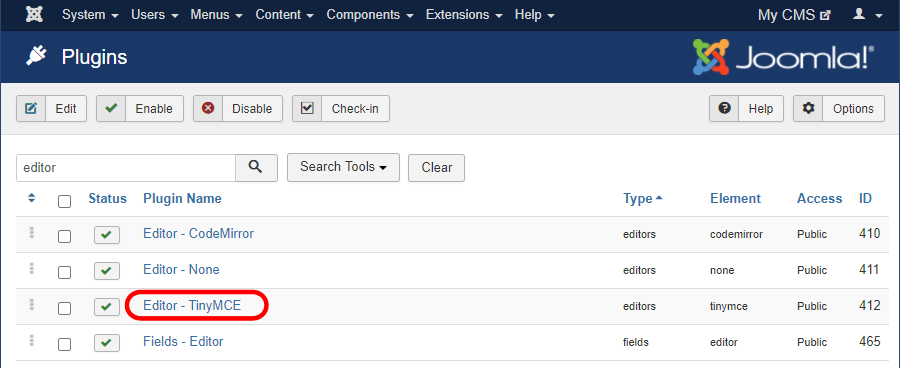Click the drag handle of Fields - Editor row

32,341
